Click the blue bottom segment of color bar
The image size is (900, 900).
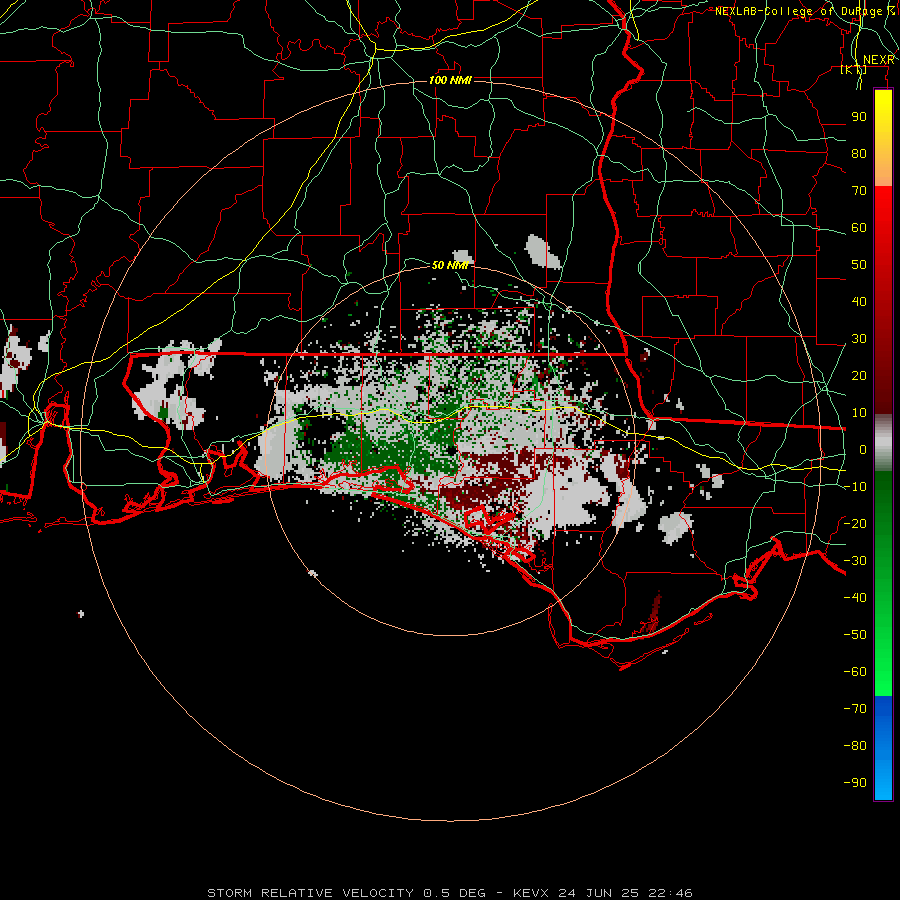click(x=883, y=748)
